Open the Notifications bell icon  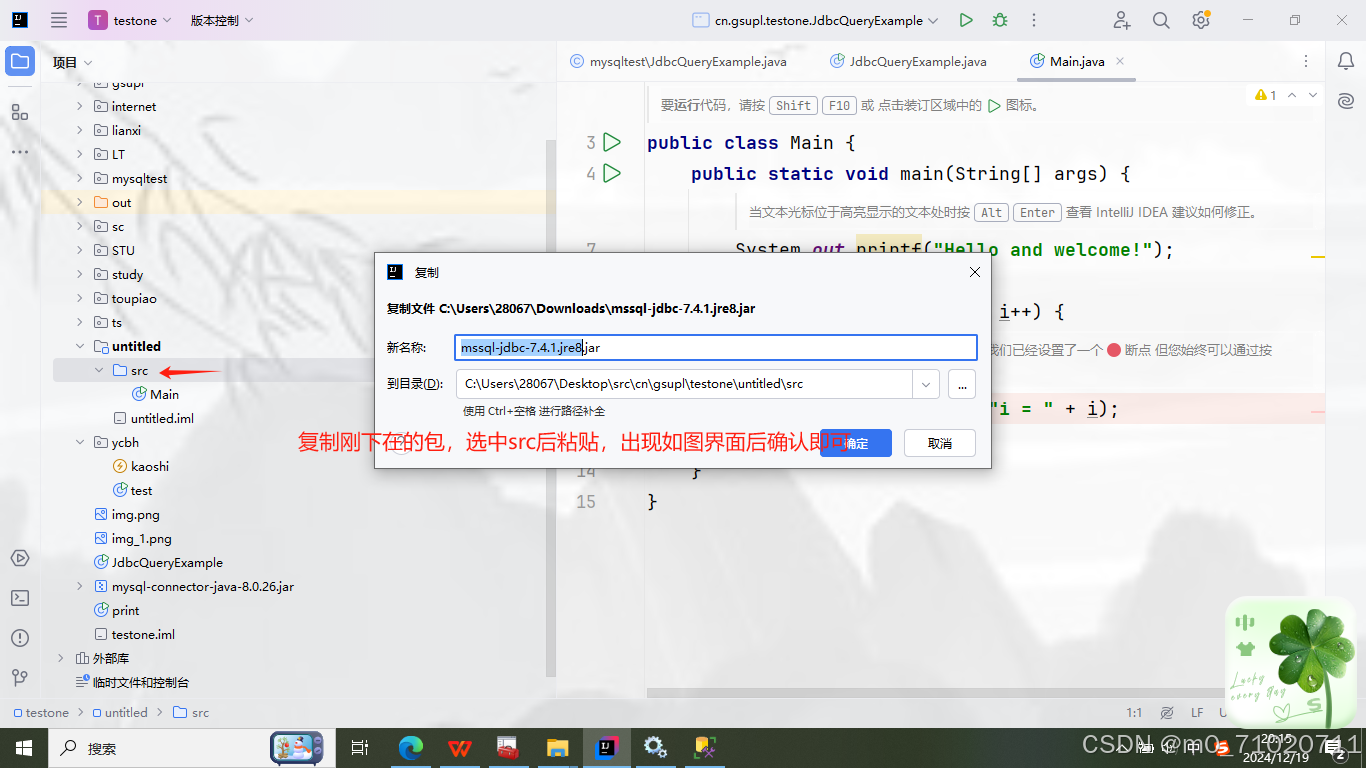(1346, 62)
